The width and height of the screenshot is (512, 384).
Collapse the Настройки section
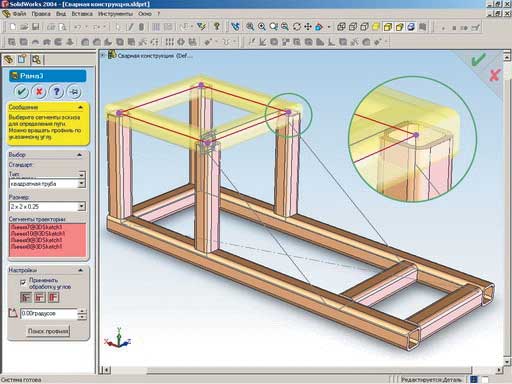[80, 270]
